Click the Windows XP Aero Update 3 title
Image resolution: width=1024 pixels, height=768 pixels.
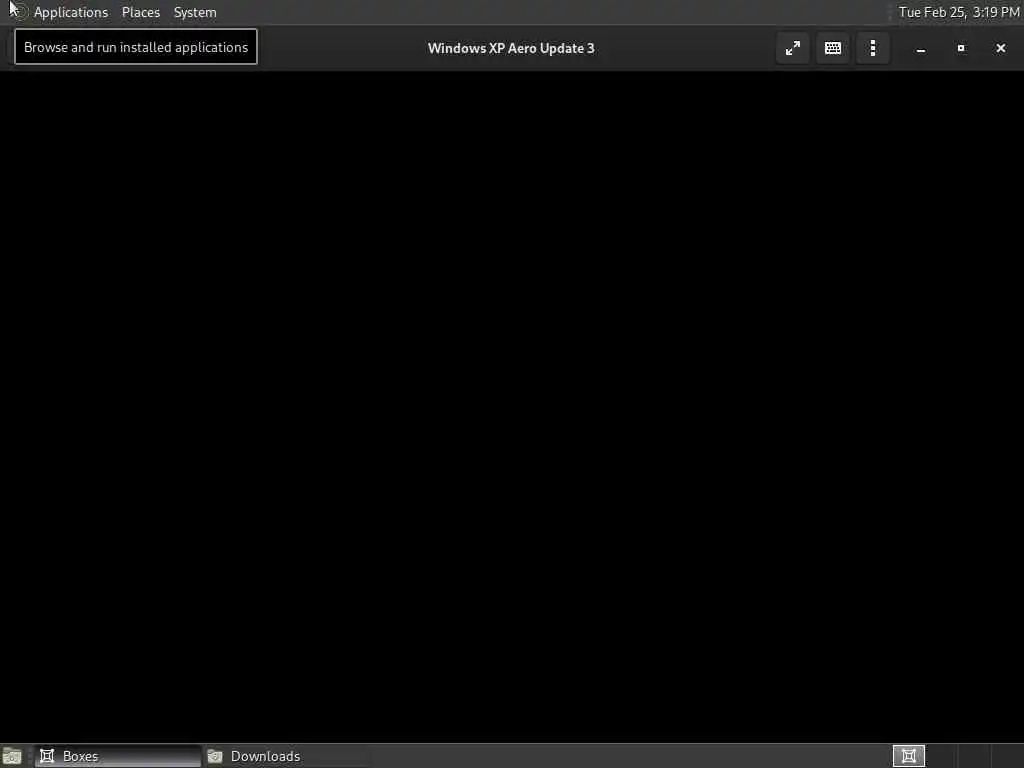pyautogui.click(x=511, y=48)
